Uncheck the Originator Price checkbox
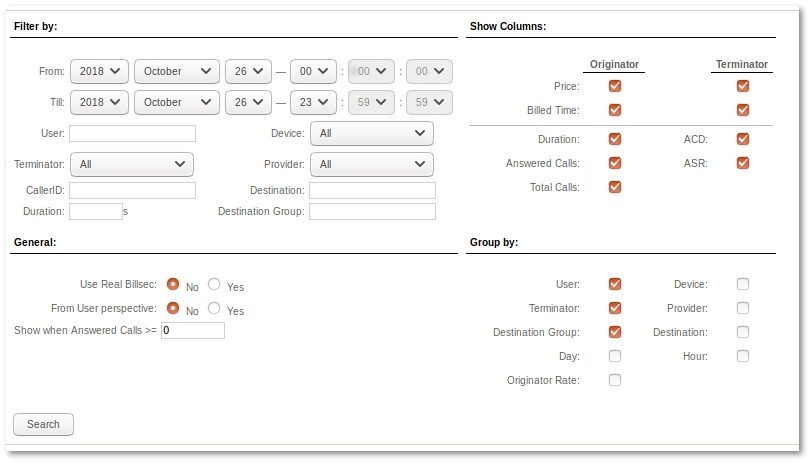 click(615, 86)
